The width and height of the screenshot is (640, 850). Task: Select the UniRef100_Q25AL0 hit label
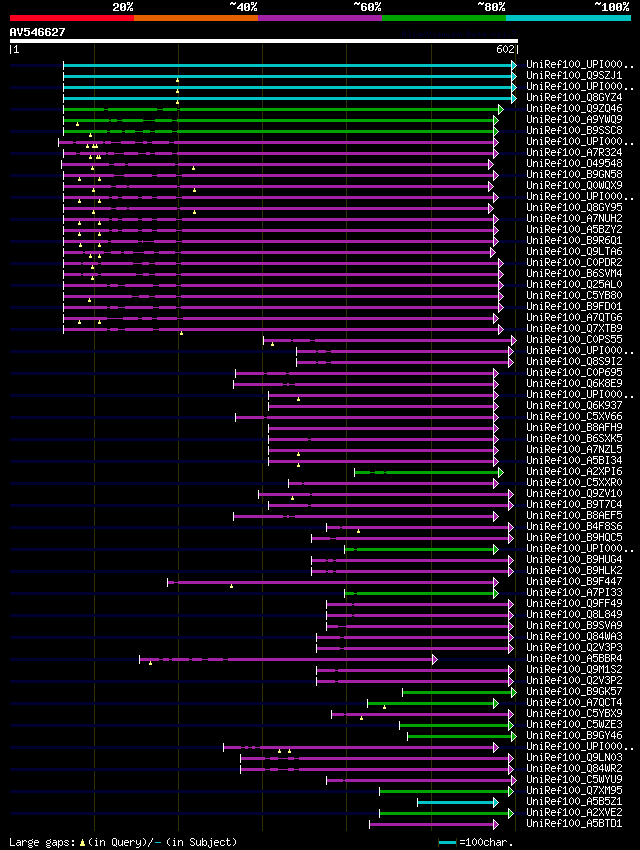click(x=574, y=285)
